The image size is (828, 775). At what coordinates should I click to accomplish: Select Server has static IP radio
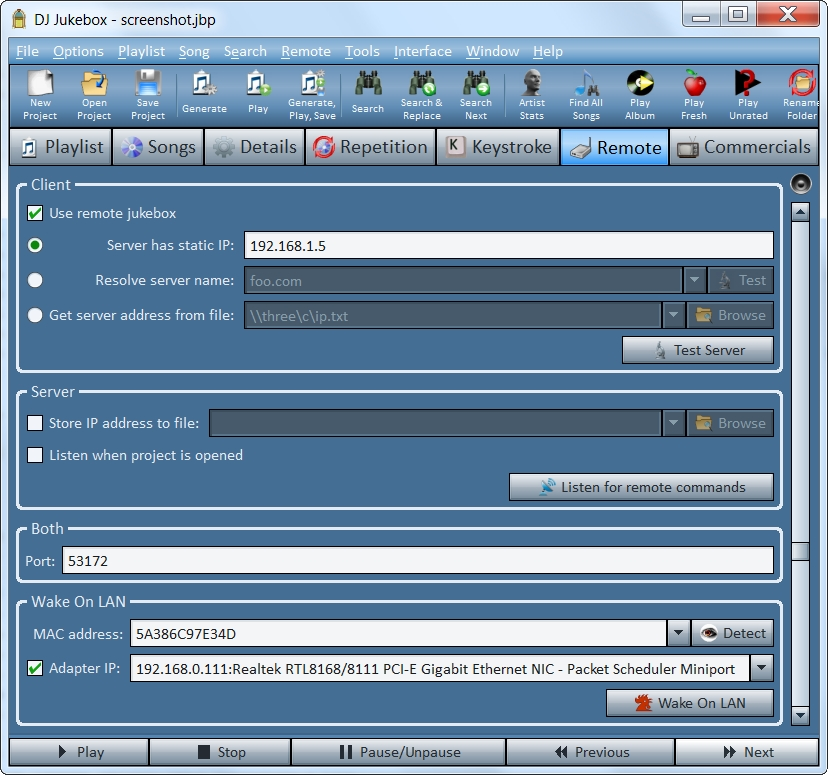35,245
